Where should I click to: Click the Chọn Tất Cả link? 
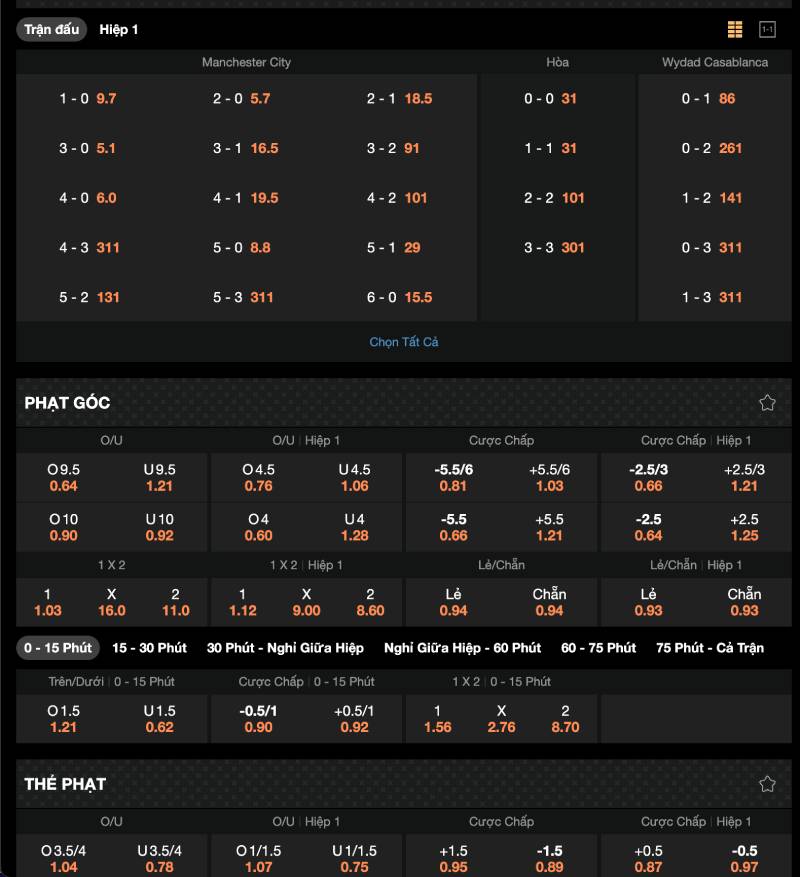pyautogui.click(x=404, y=342)
